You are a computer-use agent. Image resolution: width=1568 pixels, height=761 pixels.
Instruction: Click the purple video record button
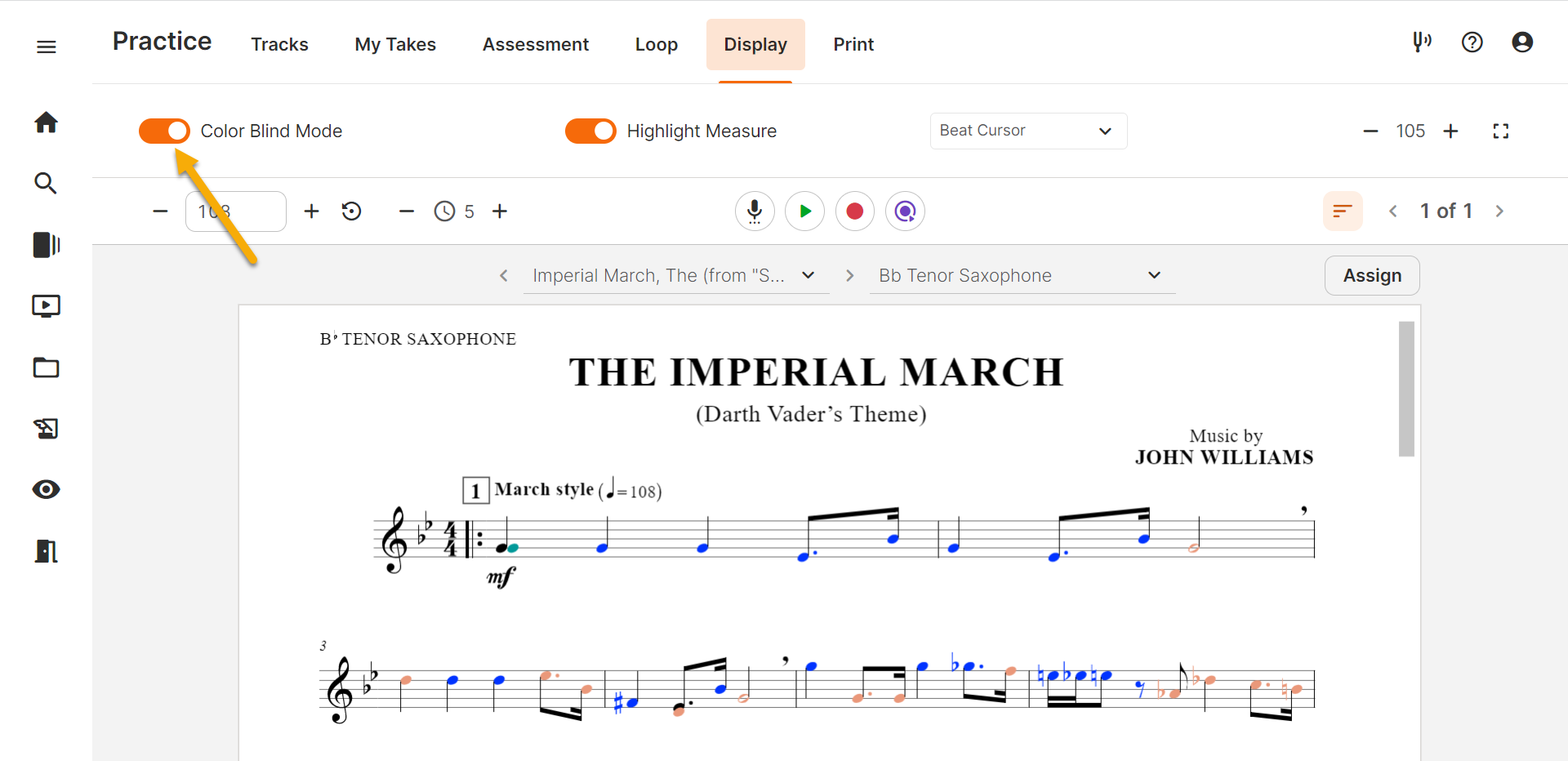tap(905, 211)
